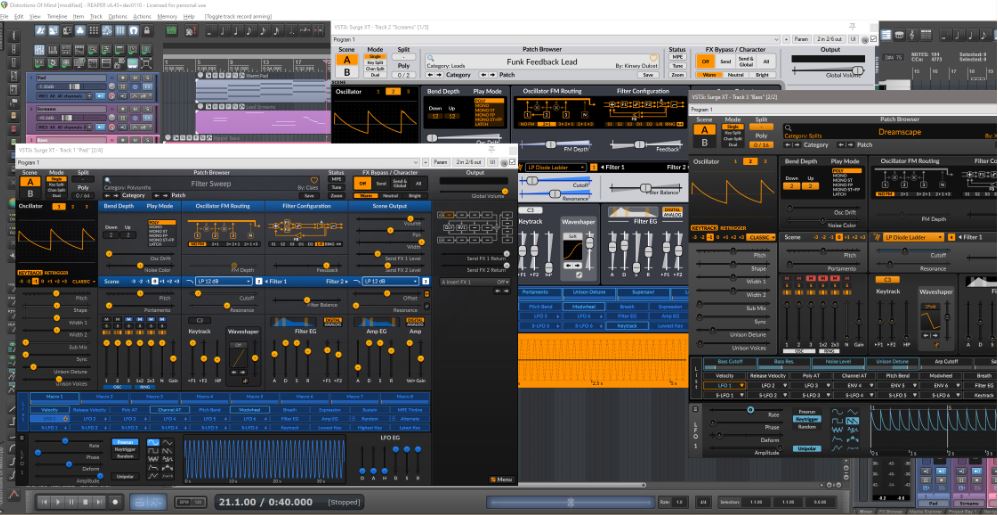998x515 pixels.
Task: Toggle RETRIGGER on the Pad oscillator
Action: (55, 272)
